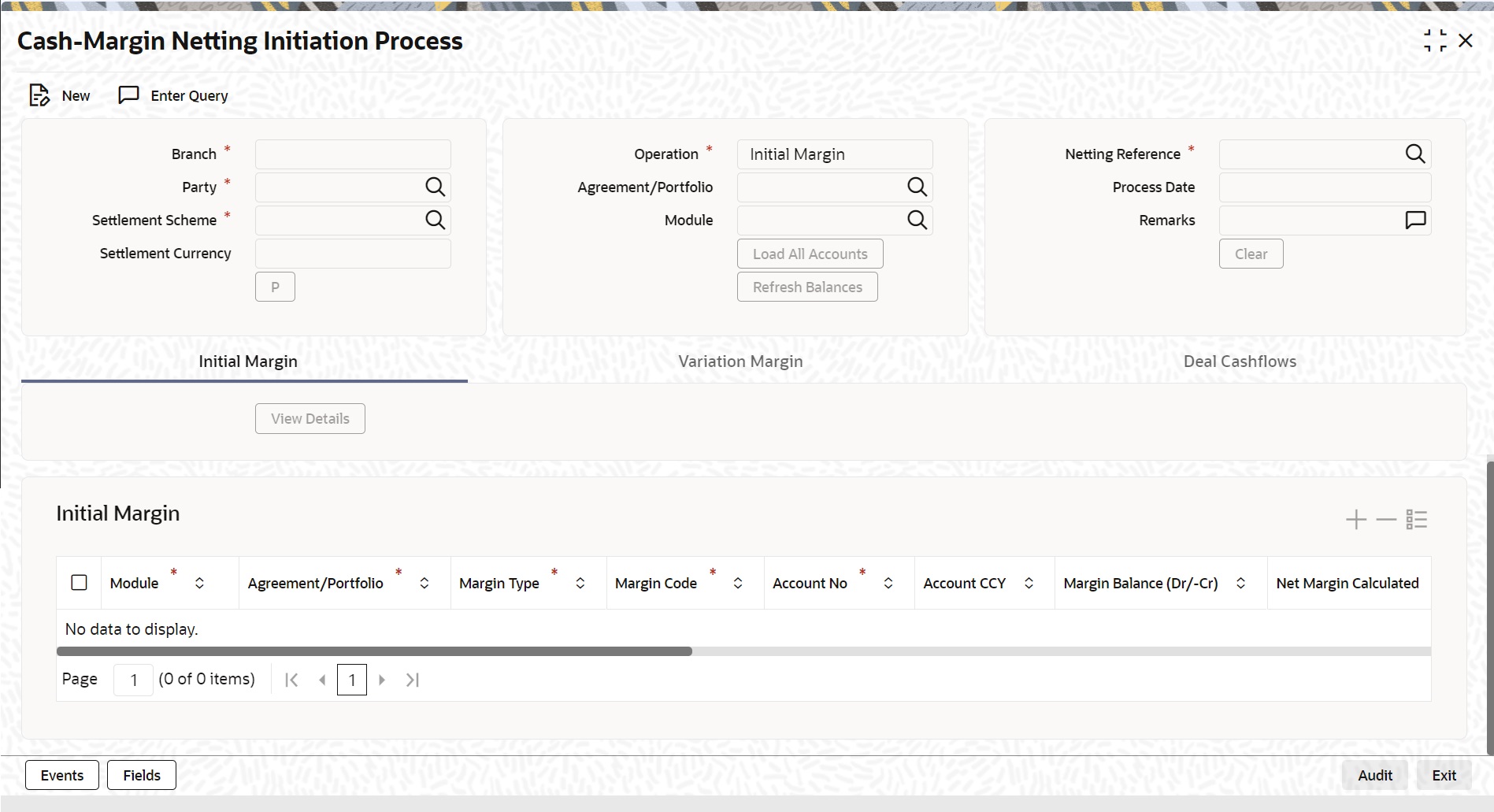Expand the Net Margin Calculated sorter

click(x=1449, y=583)
